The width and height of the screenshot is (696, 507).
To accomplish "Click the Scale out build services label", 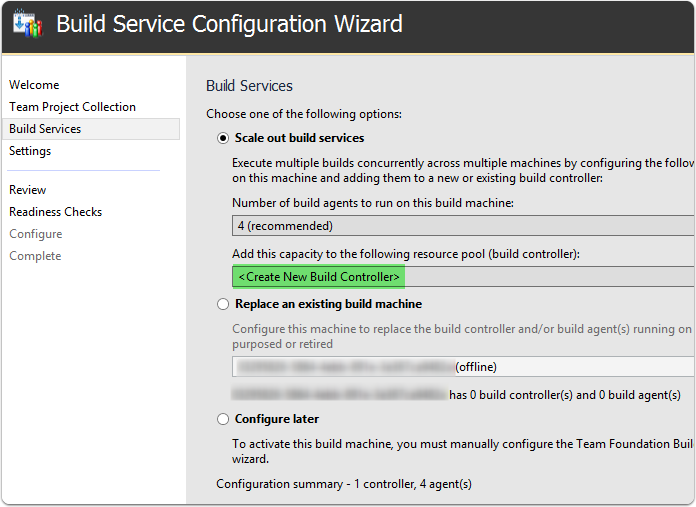I will (299, 138).
